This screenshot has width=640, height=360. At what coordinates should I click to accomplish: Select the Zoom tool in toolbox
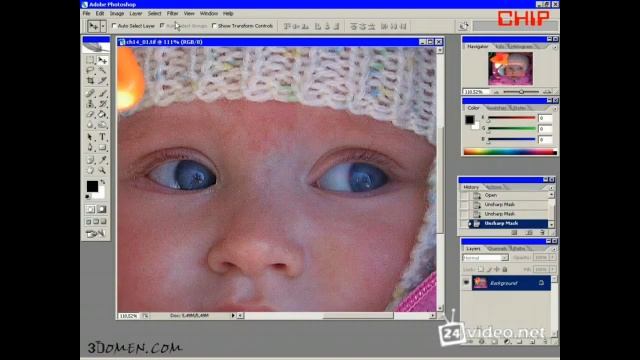(x=102, y=170)
